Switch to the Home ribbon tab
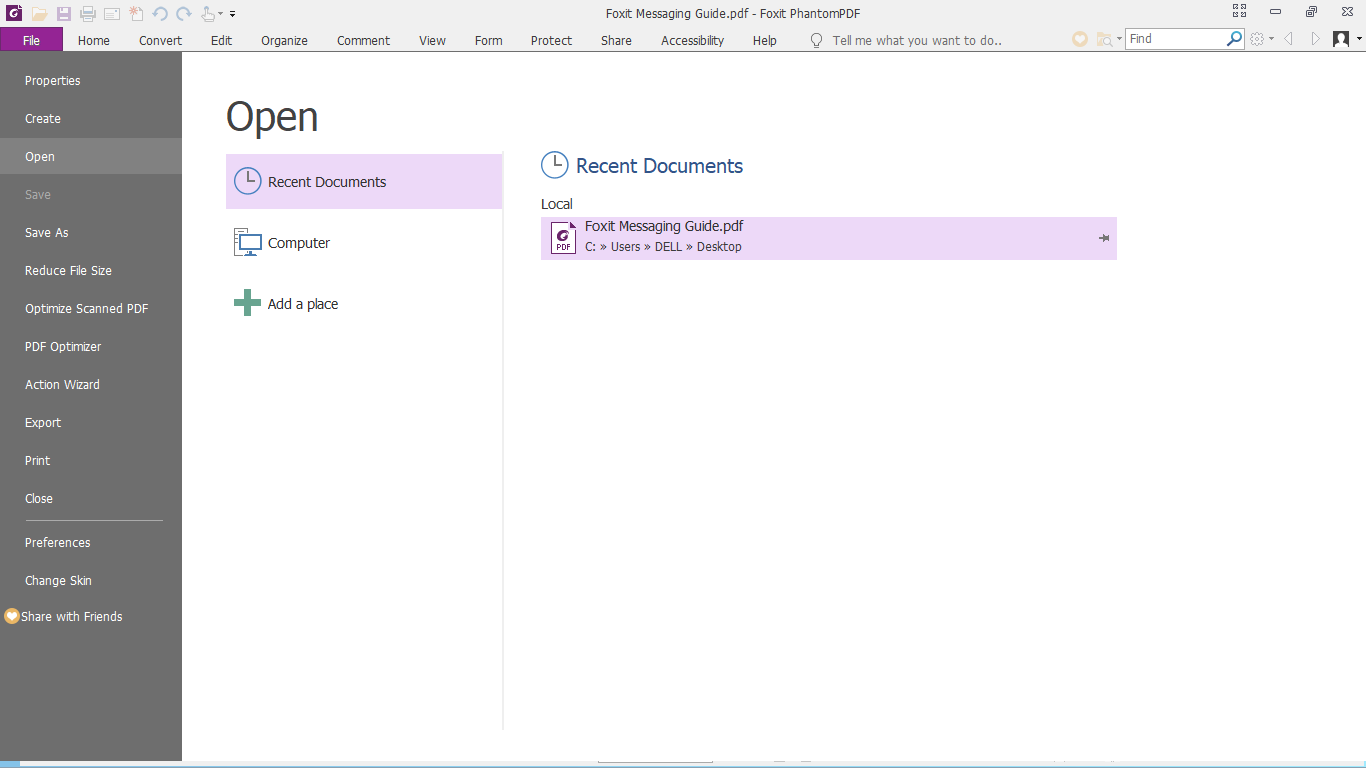The image size is (1366, 768). [x=94, y=40]
